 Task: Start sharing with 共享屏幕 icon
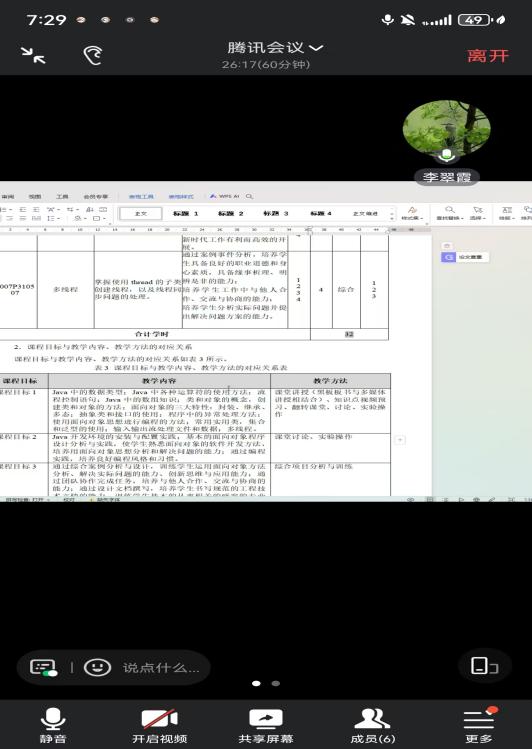point(266,726)
